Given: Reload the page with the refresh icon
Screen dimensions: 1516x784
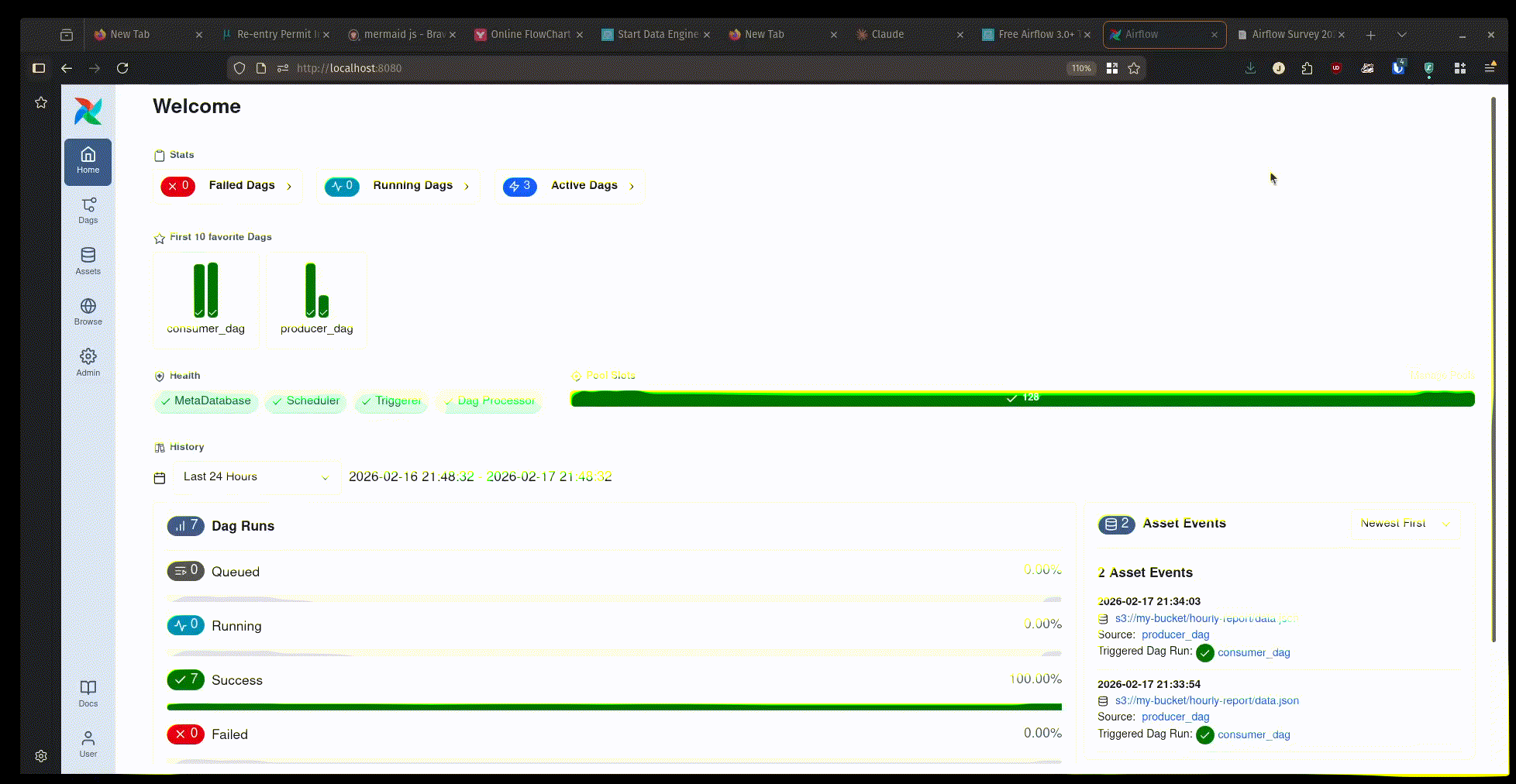Looking at the screenshot, I should [x=122, y=68].
